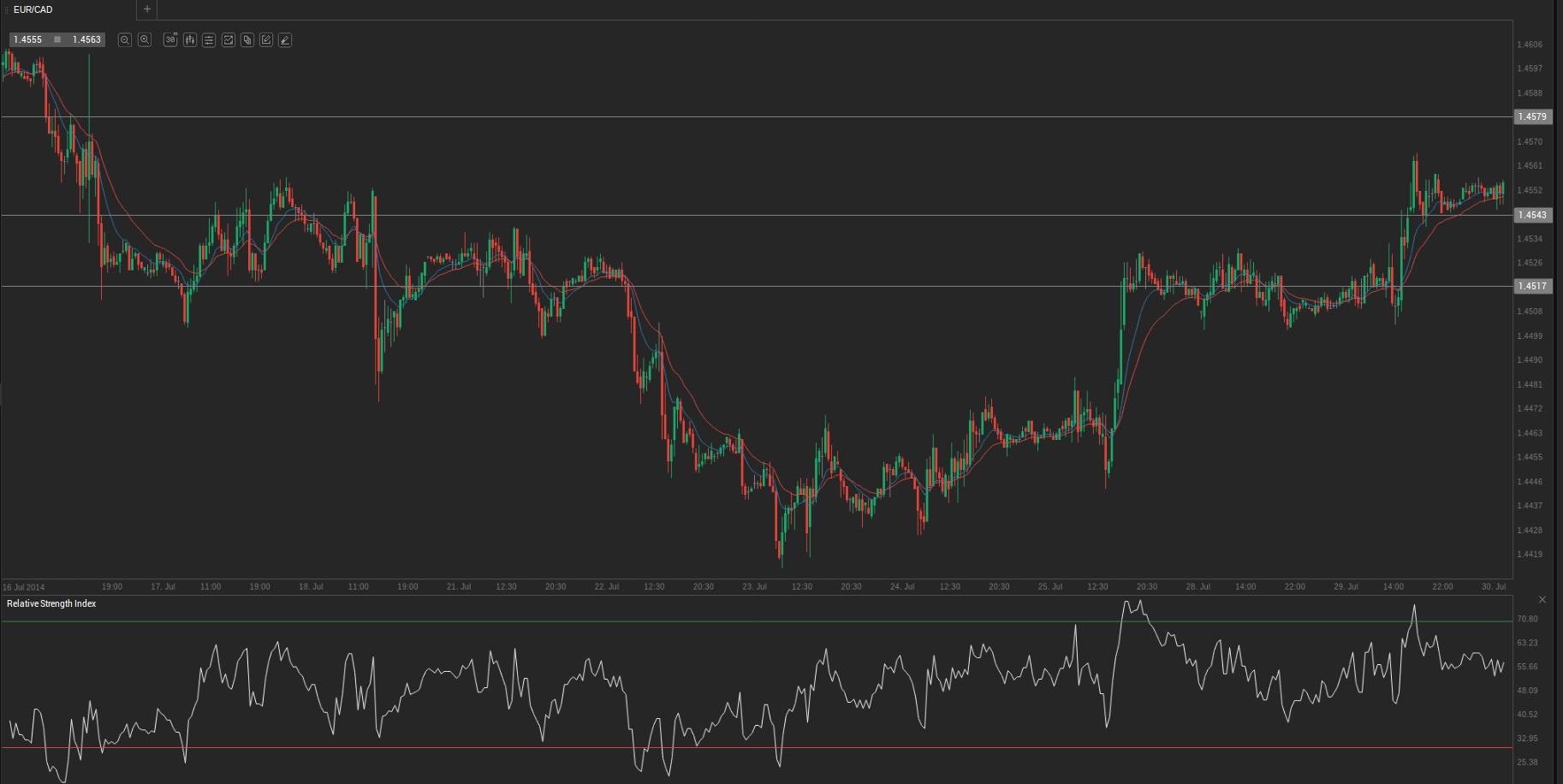
Task: Click the 55.66 RSI axis value
Action: pos(1527,667)
